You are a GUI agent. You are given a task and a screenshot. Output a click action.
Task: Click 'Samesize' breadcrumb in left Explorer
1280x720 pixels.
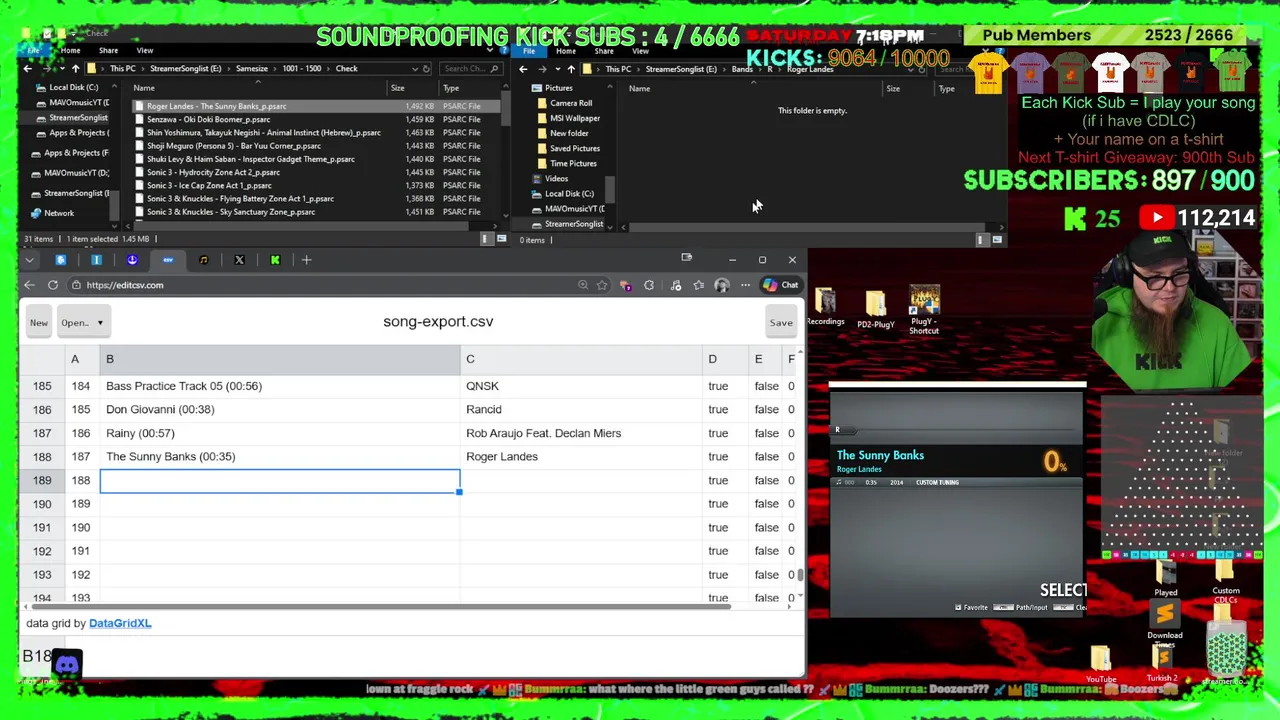coord(252,69)
